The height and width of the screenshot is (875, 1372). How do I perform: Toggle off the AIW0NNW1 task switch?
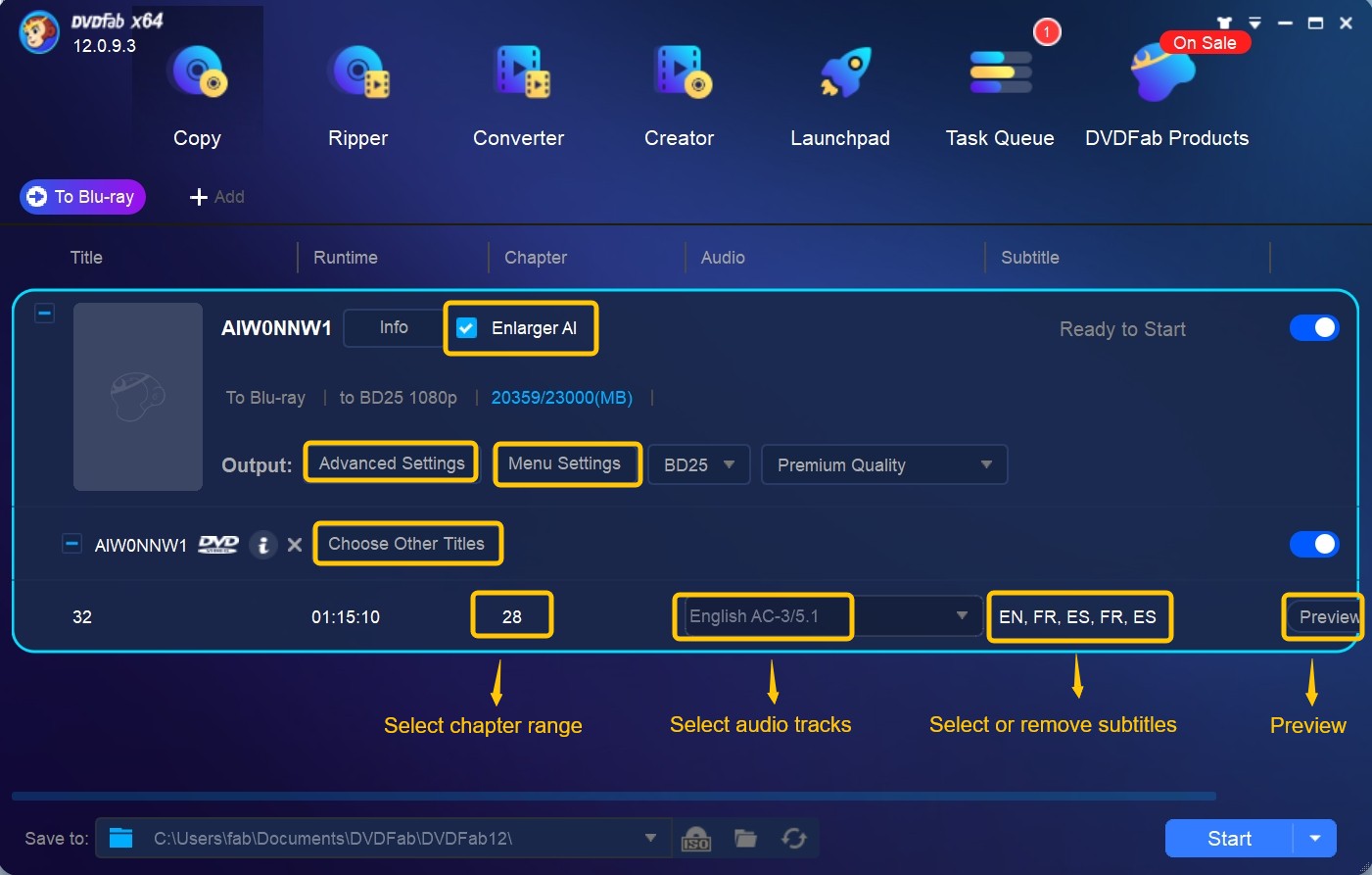click(1314, 328)
